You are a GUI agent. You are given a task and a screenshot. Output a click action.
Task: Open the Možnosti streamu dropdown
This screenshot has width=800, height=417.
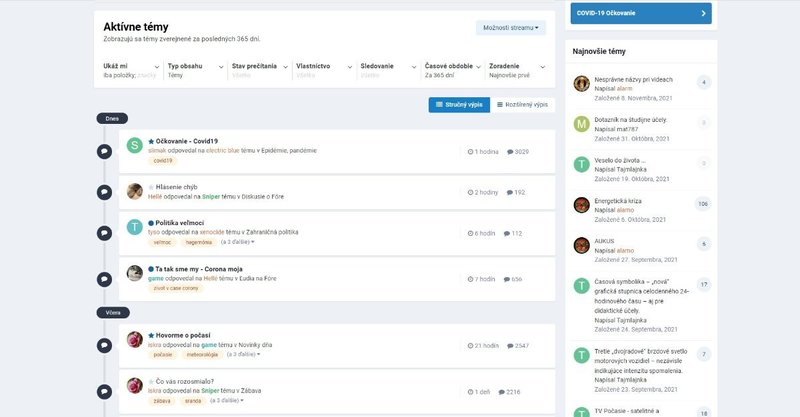click(x=511, y=28)
